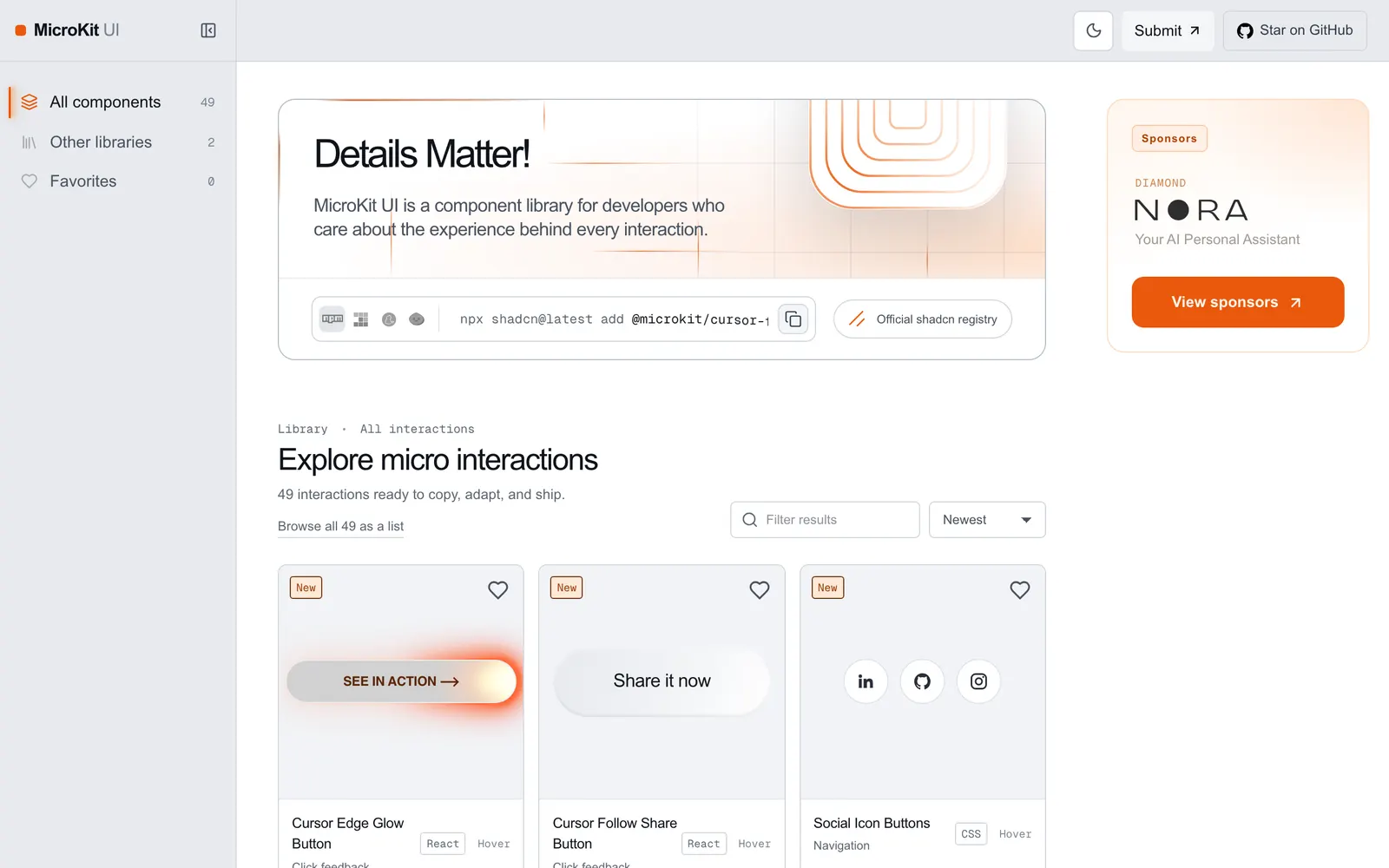Click the GitHub social icon button
This screenshot has width=1389, height=868.
coord(922,681)
